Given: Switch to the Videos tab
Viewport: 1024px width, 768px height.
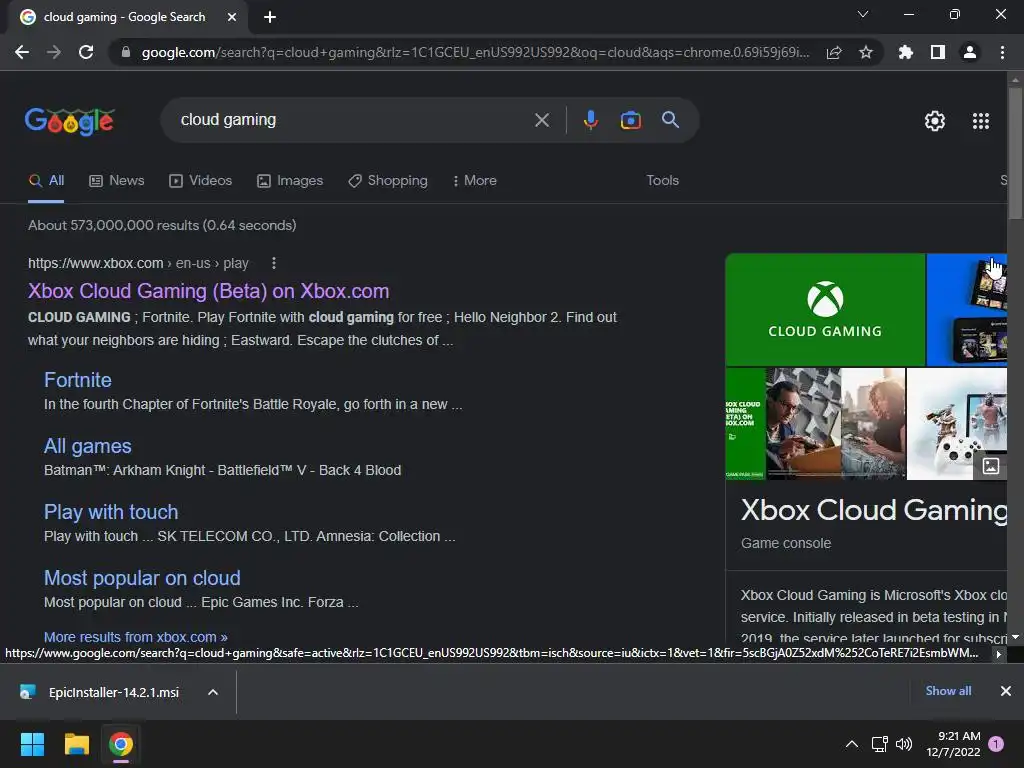Looking at the screenshot, I should (200, 181).
